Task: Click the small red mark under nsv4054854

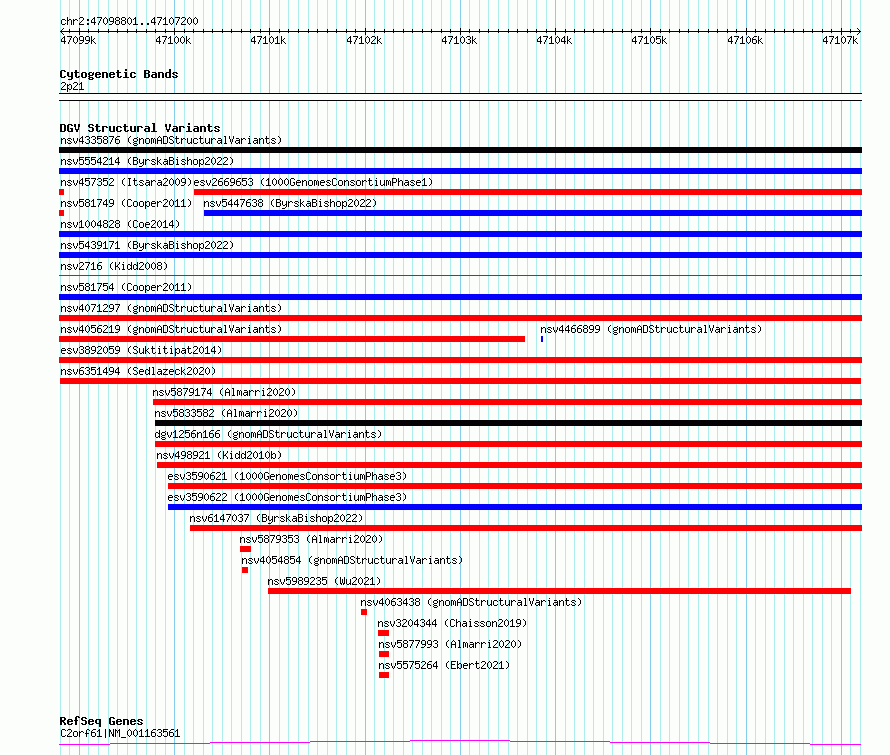Action: [x=245, y=570]
